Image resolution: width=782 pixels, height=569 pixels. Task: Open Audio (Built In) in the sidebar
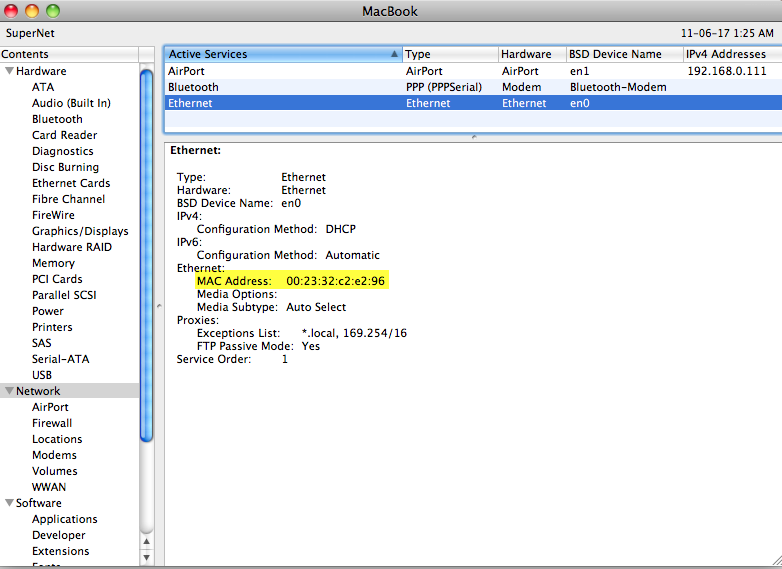coord(71,103)
